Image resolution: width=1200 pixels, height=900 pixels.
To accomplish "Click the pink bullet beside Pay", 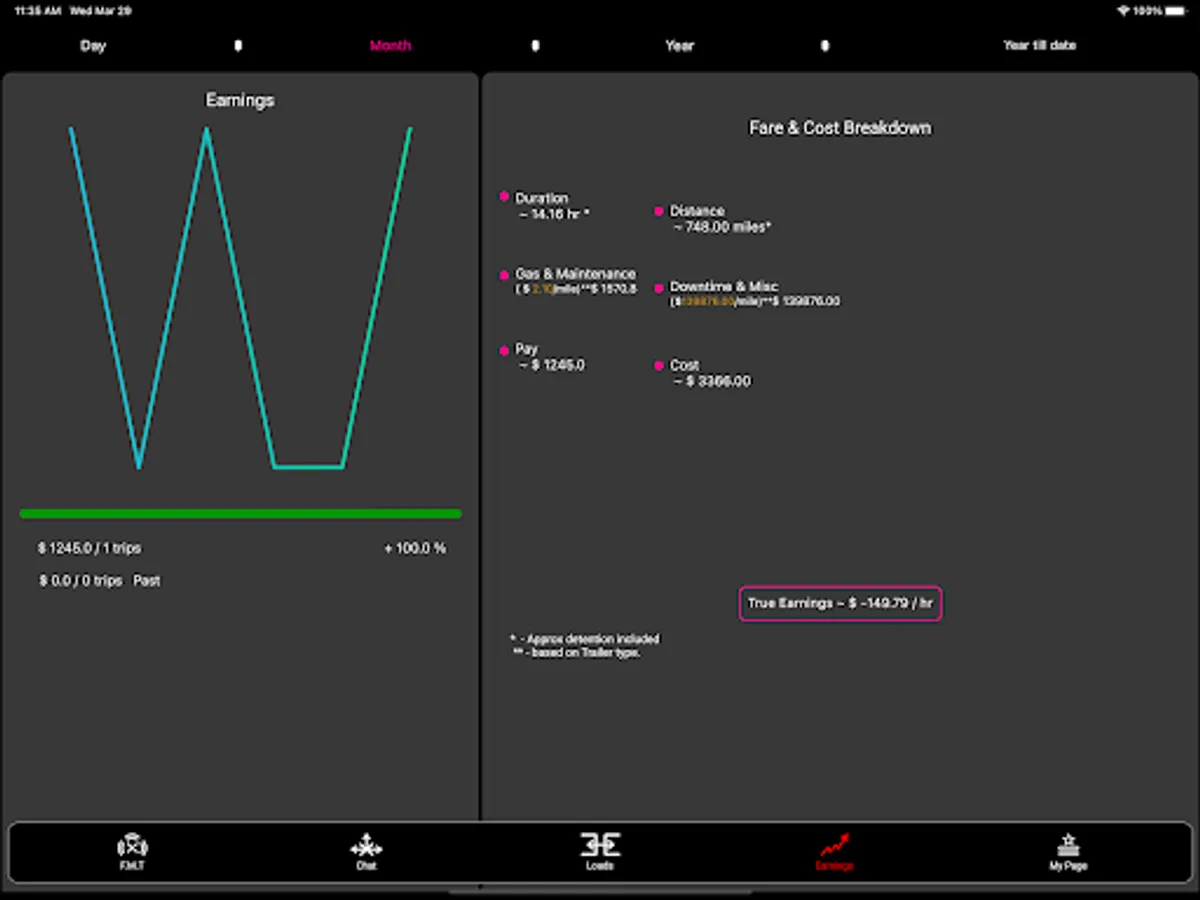I will click(x=505, y=350).
